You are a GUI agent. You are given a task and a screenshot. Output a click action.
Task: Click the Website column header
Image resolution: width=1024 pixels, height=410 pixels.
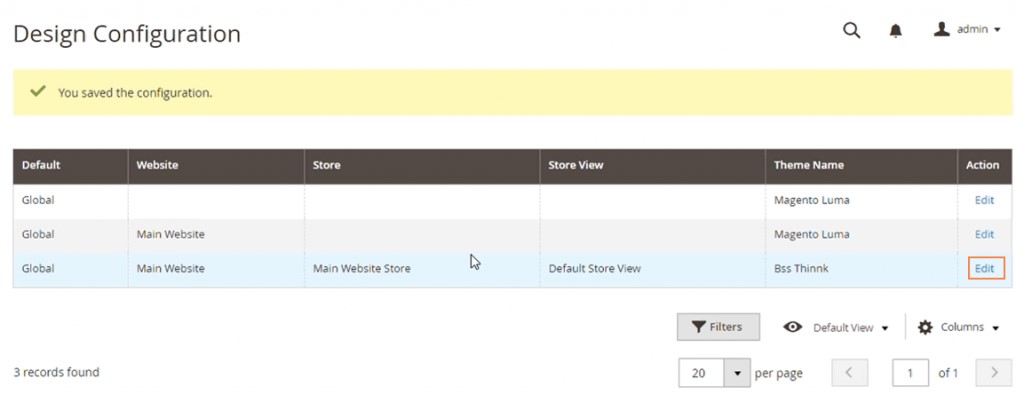click(x=157, y=165)
